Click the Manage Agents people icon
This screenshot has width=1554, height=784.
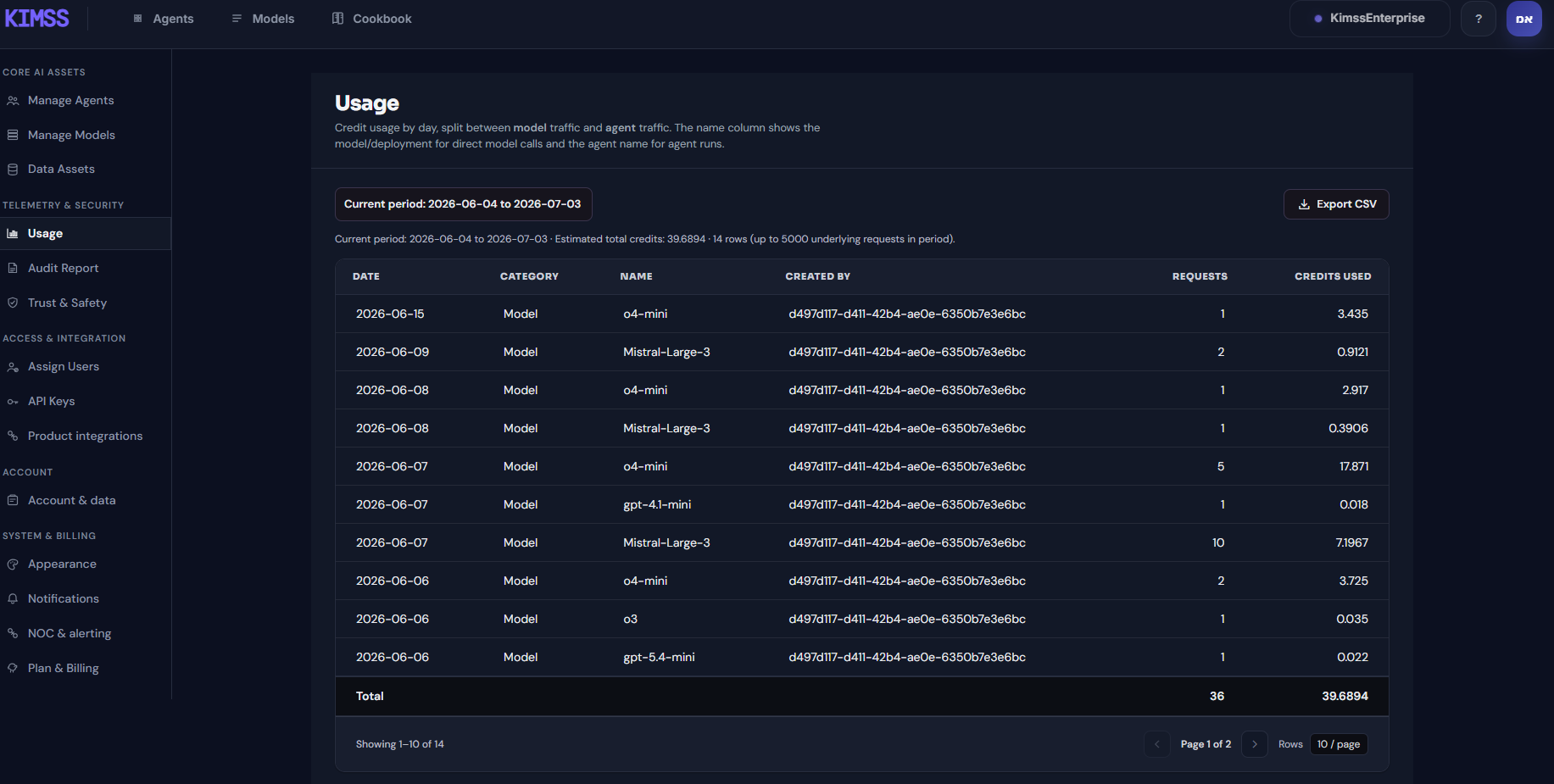click(13, 101)
